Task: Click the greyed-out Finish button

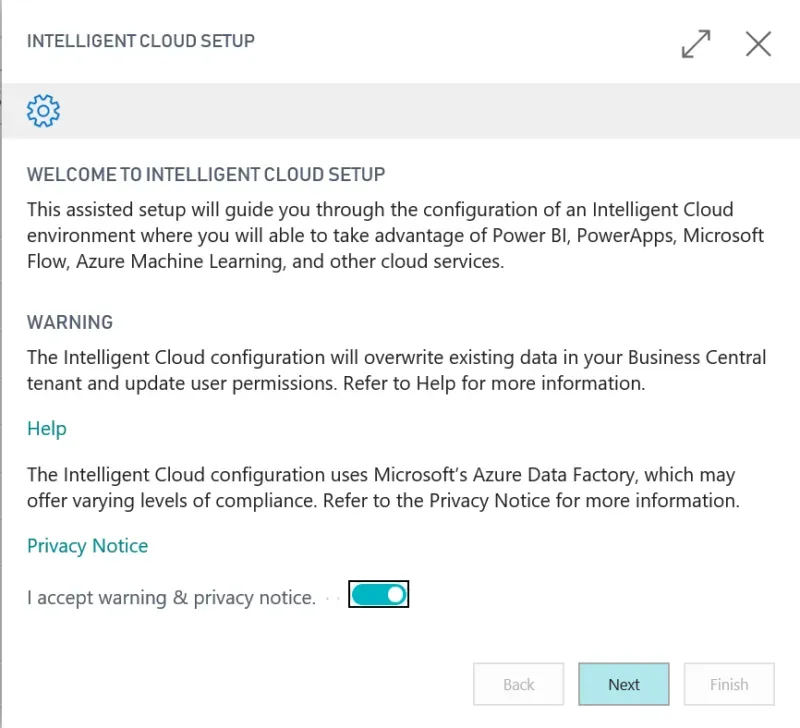Action: 729,685
